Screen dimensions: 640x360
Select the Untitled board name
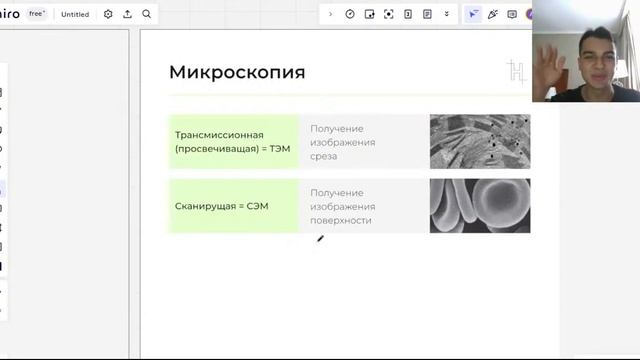75,14
